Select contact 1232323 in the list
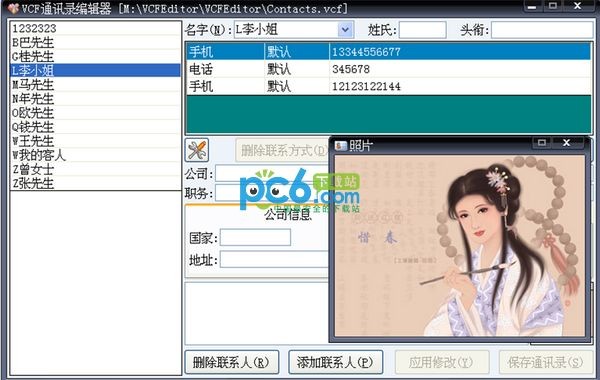600x380 pixels. click(x=96, y=28)
